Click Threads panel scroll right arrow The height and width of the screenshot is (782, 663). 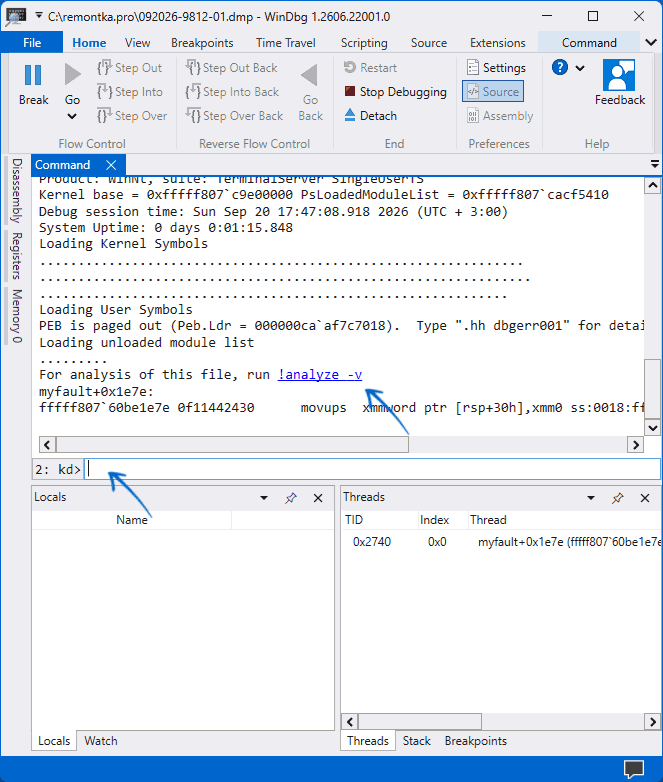point(653,722)
